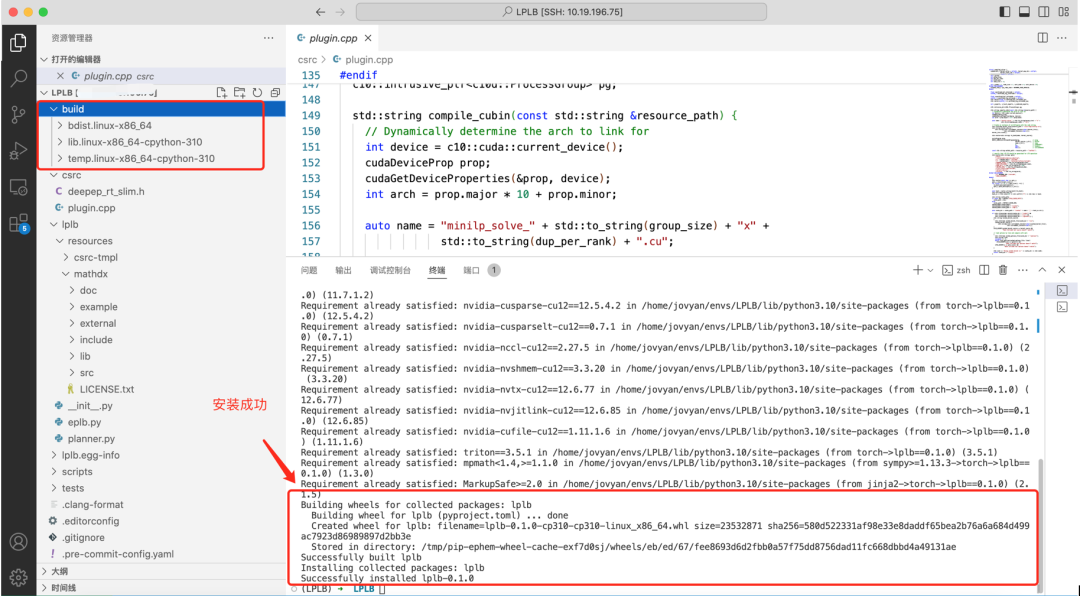Switch to the 问题 problems tab
This screenshot has width=1080, height=596.
(309, 270)
